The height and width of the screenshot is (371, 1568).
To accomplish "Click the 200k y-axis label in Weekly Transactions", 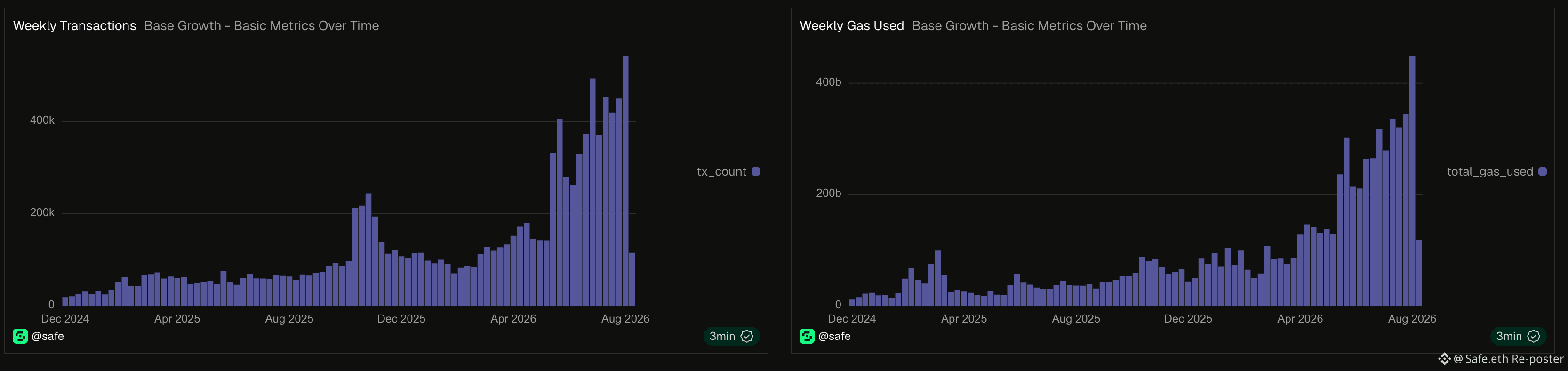I will click(x=42, y=213).
